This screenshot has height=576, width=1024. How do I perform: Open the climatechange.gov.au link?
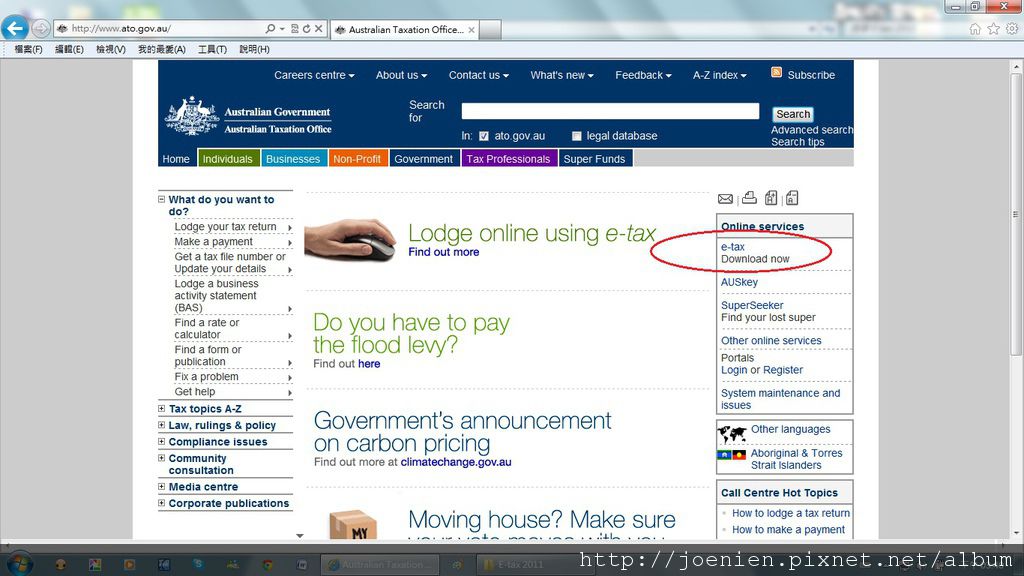456,462
